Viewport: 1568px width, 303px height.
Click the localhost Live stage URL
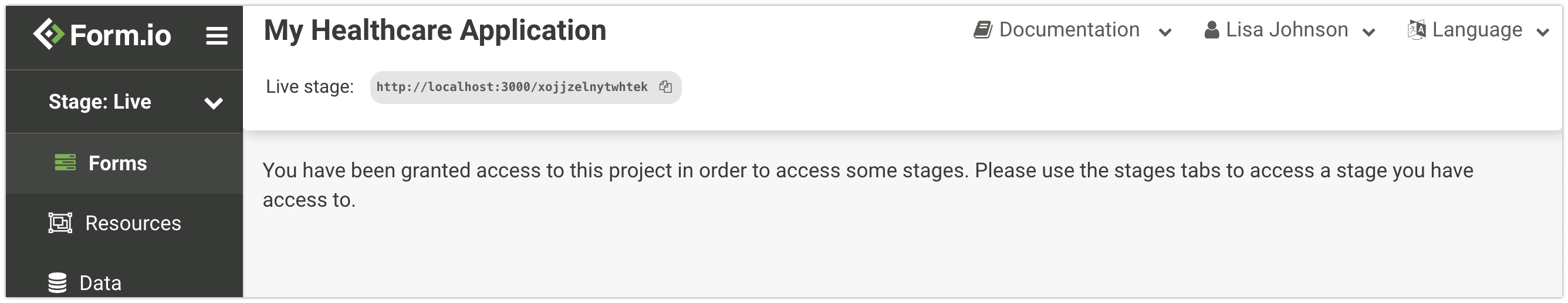[511, 87]
